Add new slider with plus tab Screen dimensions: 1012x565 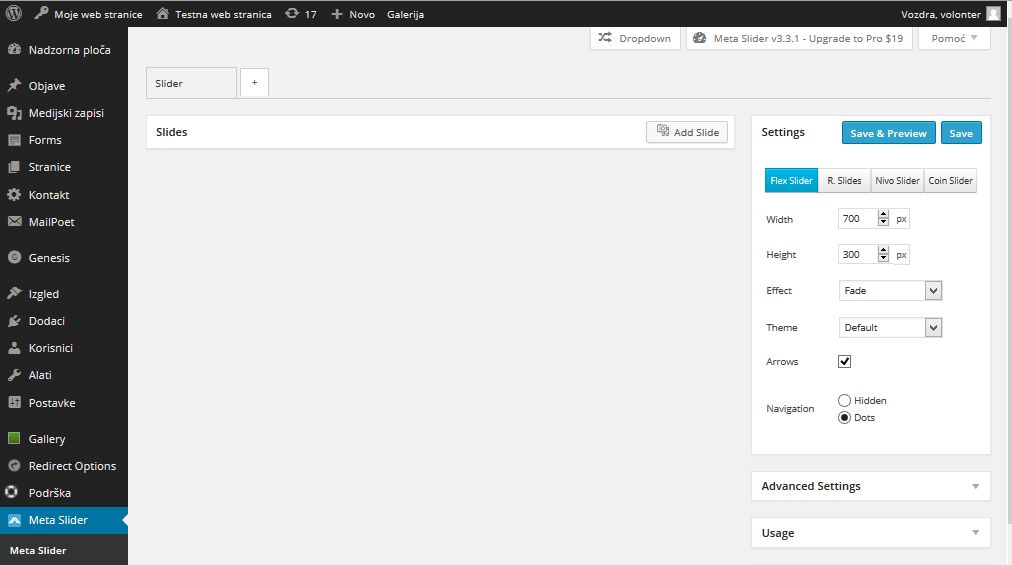(254, 83)
